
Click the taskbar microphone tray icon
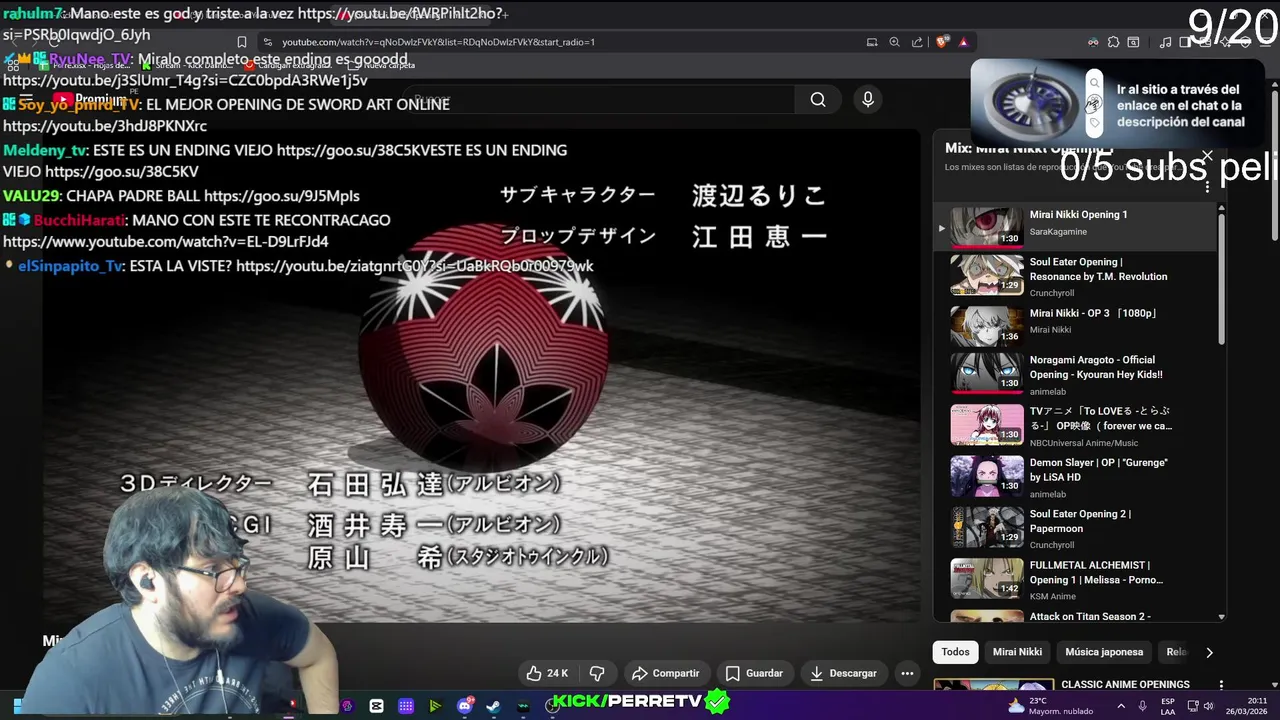[1143, 706]
